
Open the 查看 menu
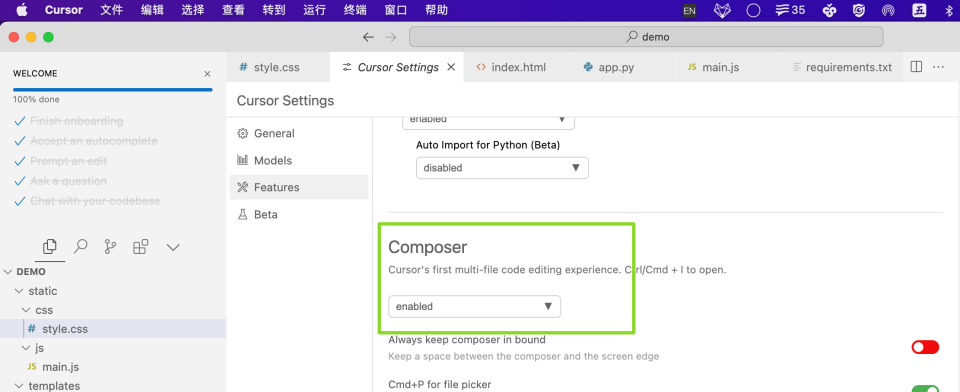(233, 10)
